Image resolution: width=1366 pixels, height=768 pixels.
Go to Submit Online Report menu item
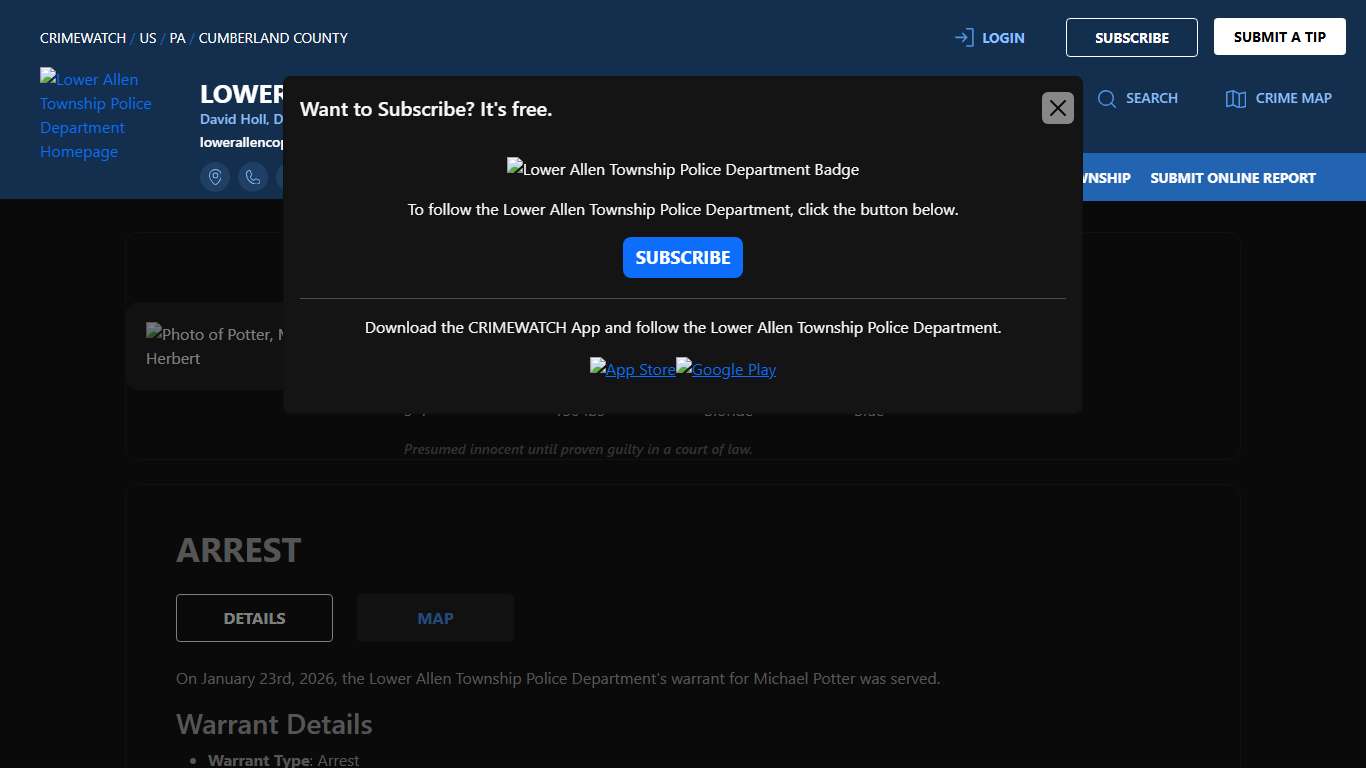point(1232,178)
